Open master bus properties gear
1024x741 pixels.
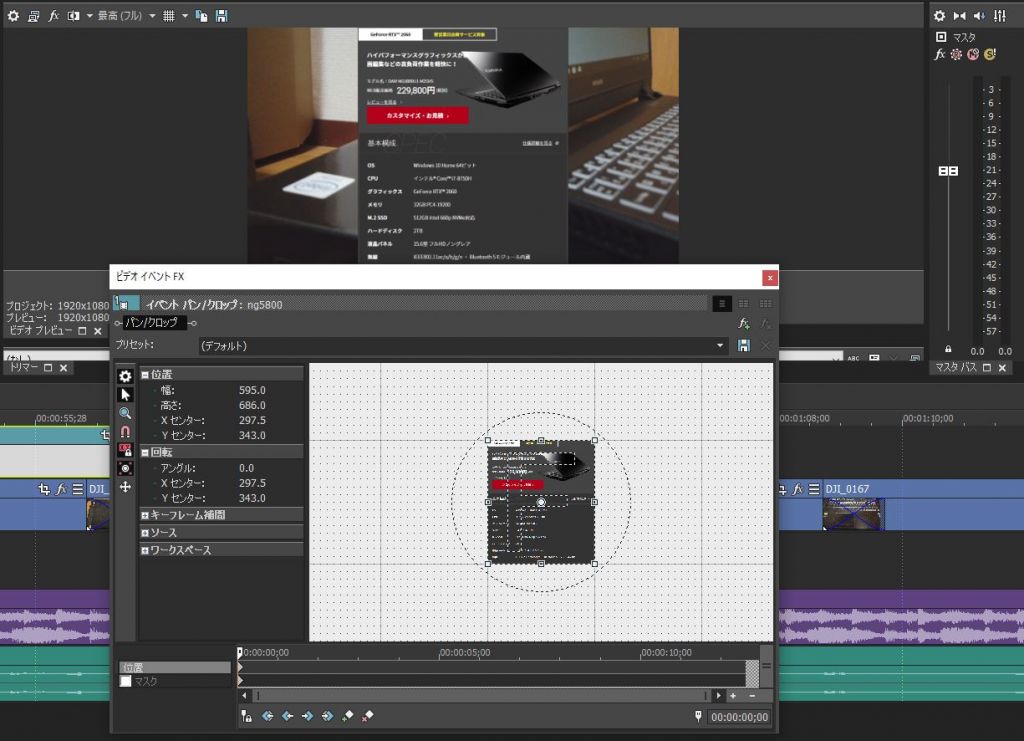pyautogui.click(x=939, y=16)
